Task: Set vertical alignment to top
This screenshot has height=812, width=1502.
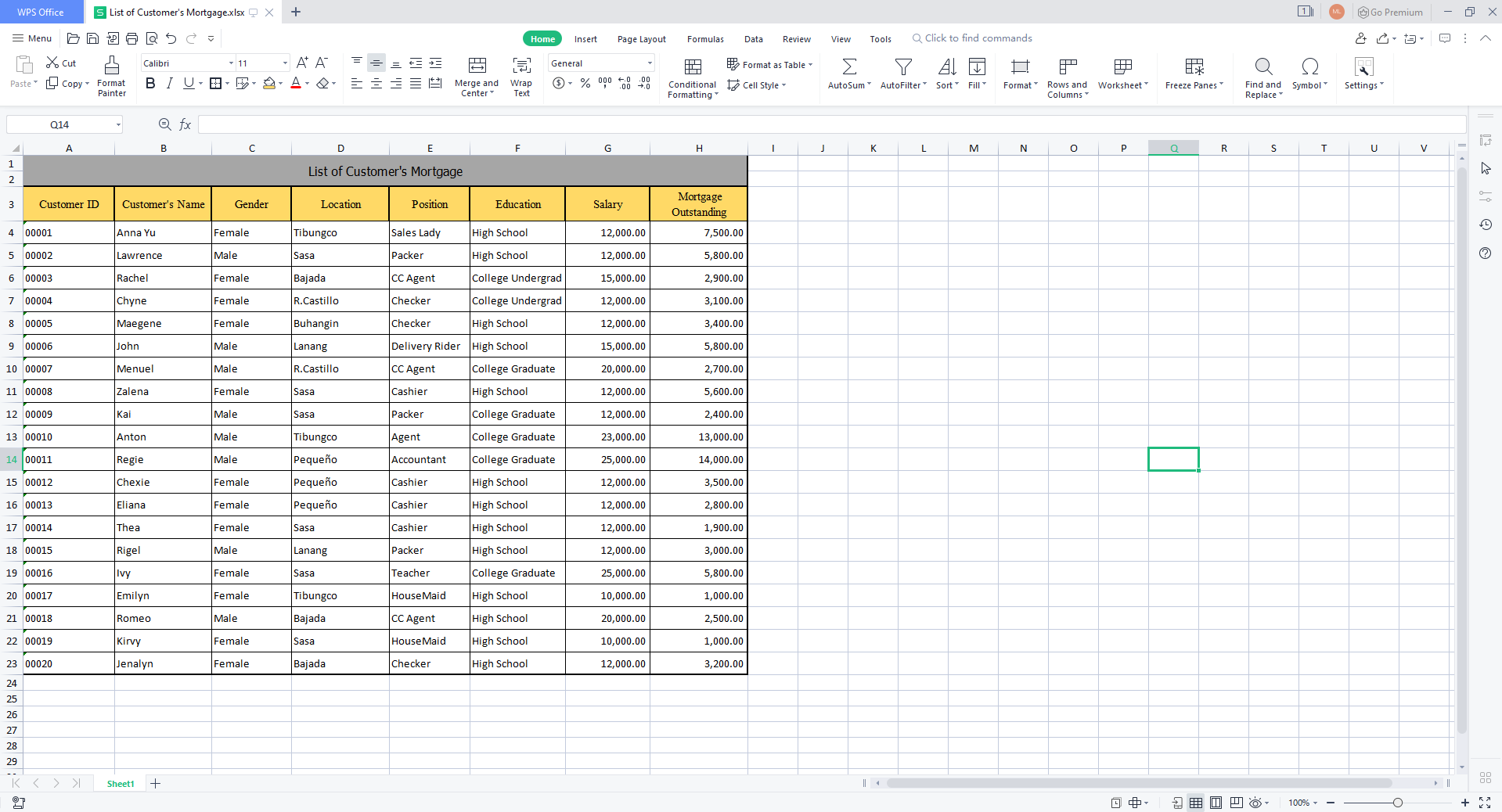Action: tap(357, 63)
